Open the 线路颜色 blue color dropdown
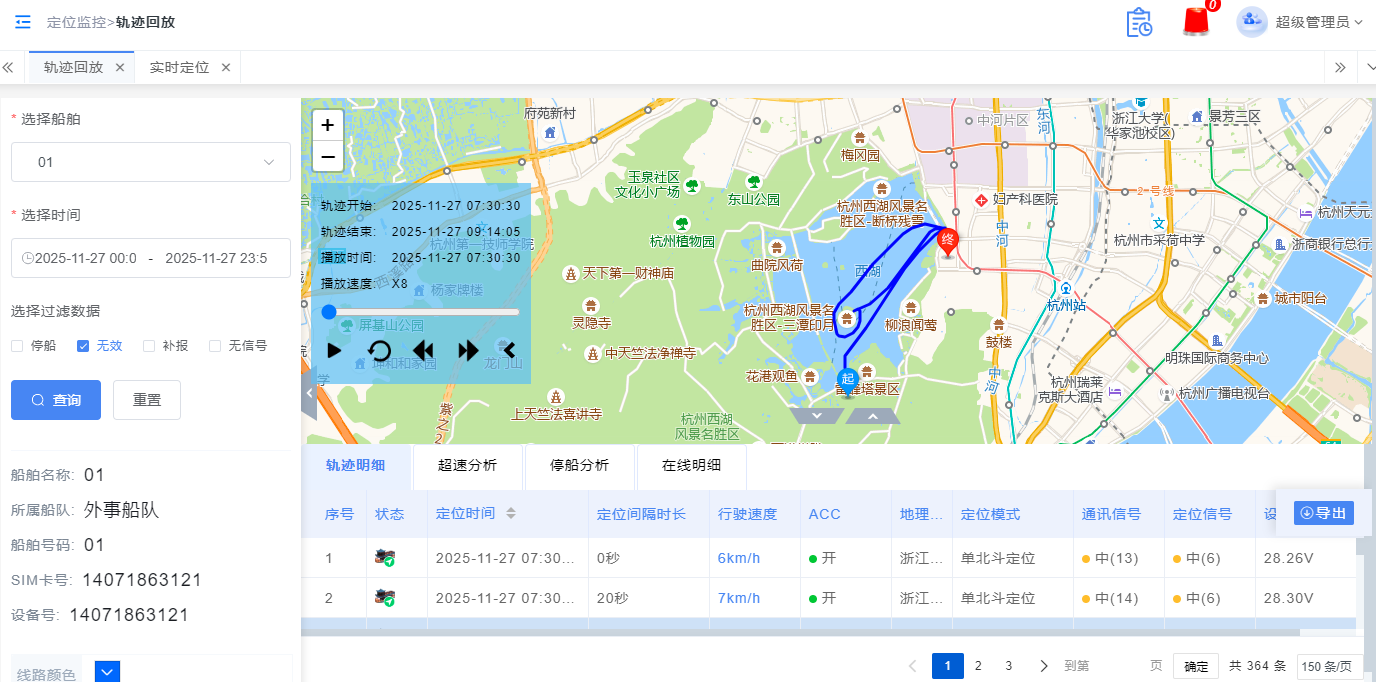This screenshot has height=682, width=1376. pos(108,672)
